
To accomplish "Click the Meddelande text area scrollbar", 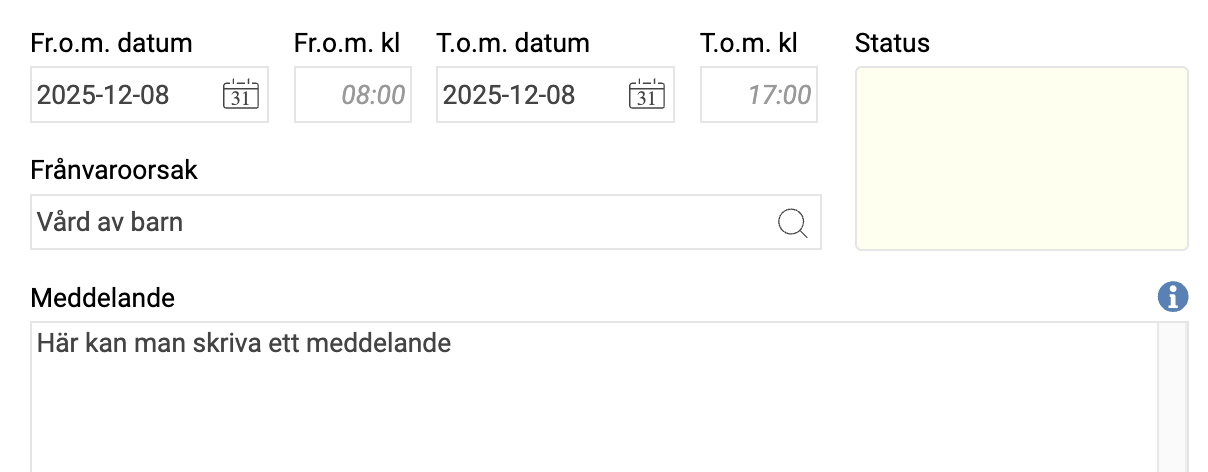I will 1172,400.
